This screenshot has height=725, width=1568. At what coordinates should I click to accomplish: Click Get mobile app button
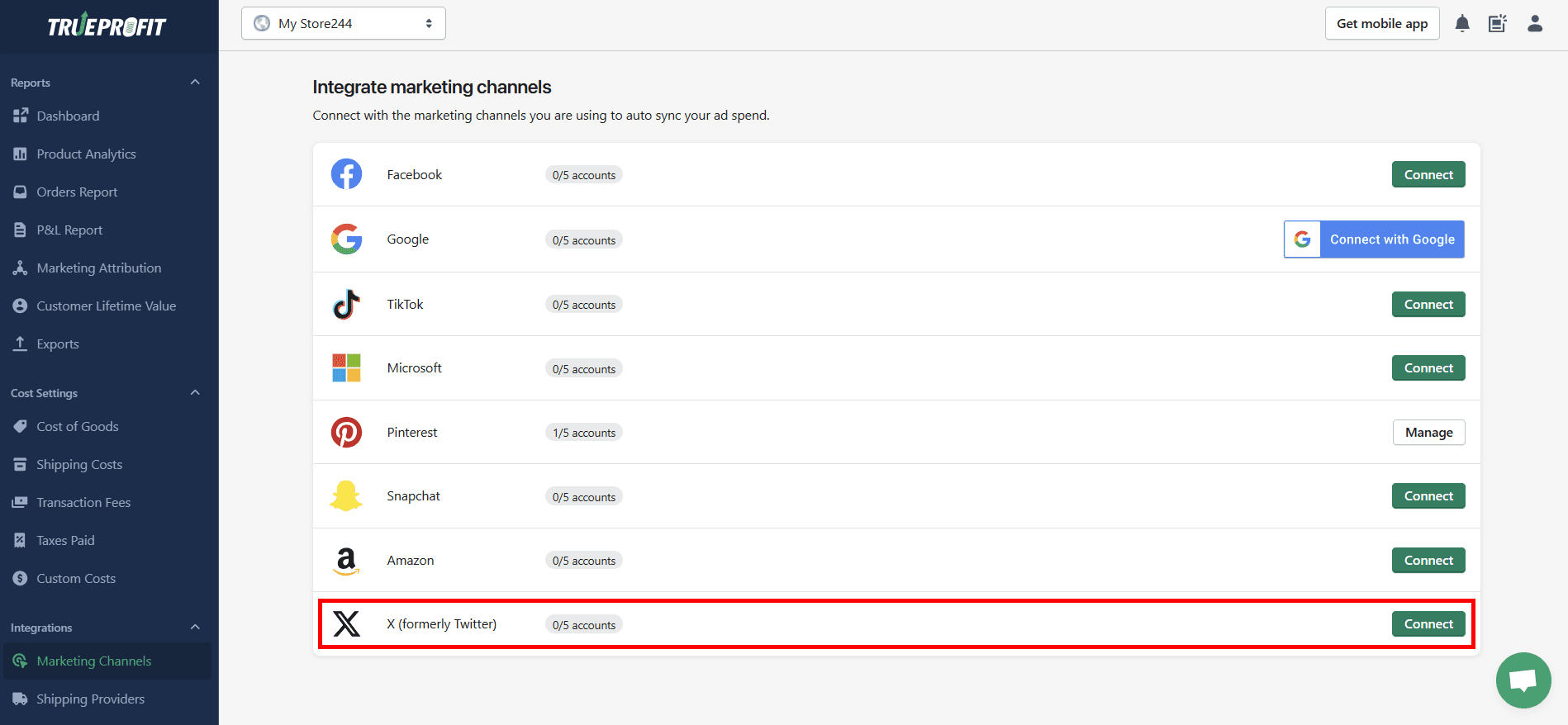pos(1382,23)
